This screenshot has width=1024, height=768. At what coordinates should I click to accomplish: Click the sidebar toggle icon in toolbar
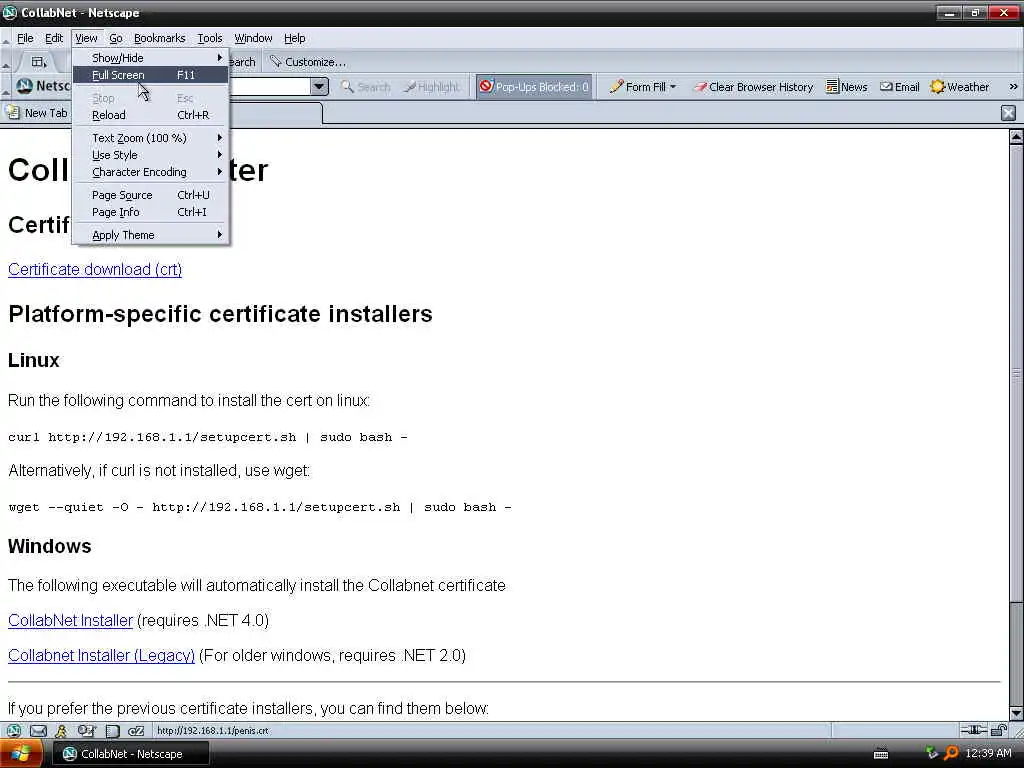coord(39,62)
